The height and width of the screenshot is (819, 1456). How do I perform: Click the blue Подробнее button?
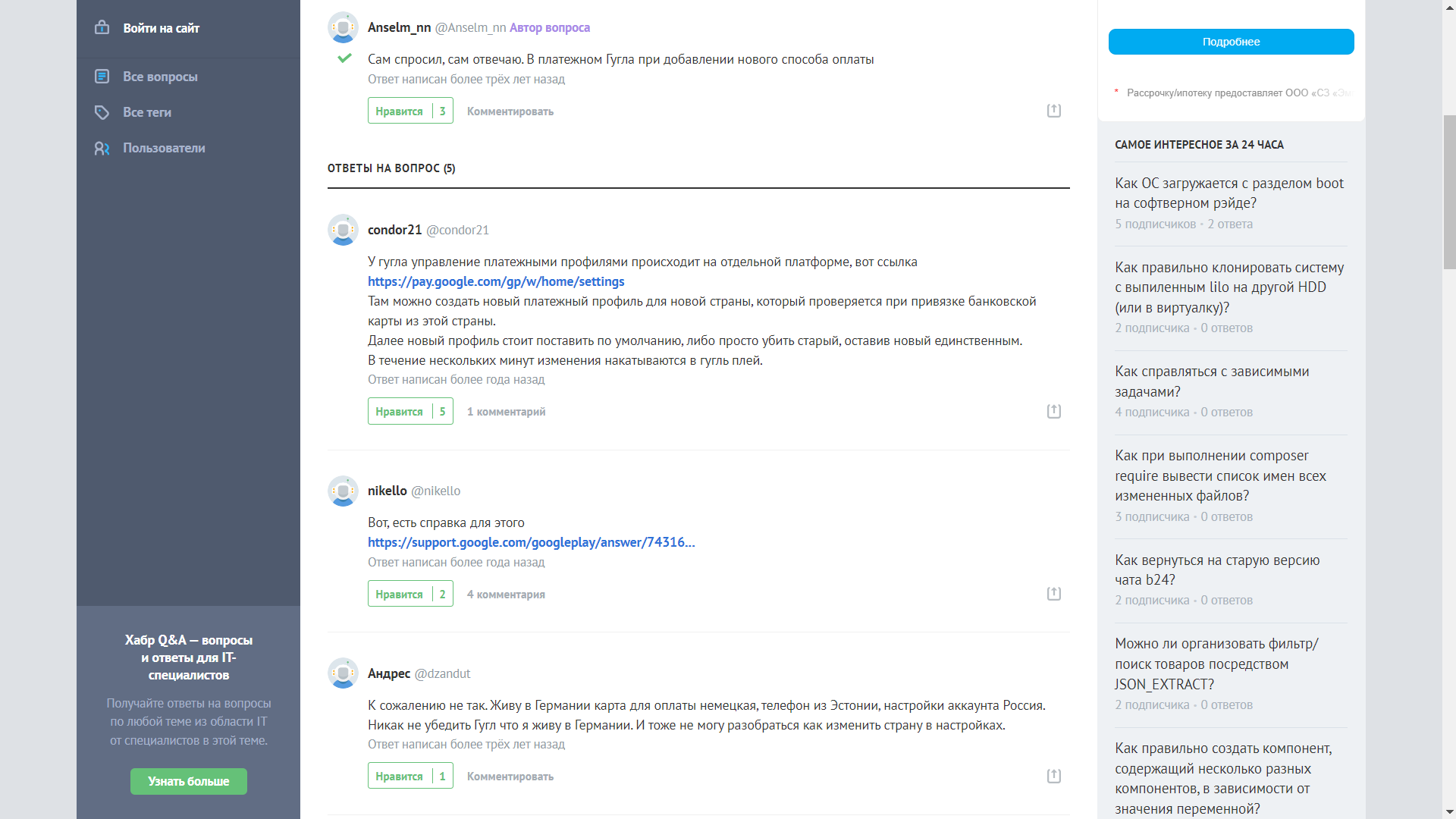1231,42
